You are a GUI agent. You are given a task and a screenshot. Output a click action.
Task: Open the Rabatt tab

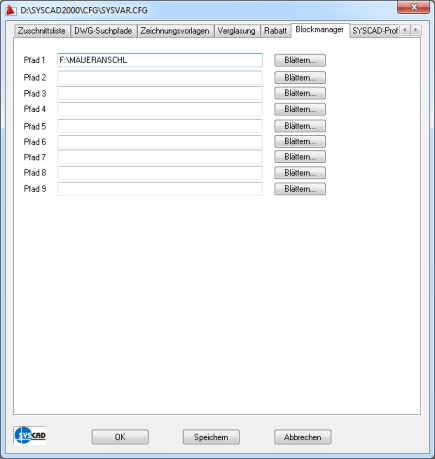(x=275, y=31)
